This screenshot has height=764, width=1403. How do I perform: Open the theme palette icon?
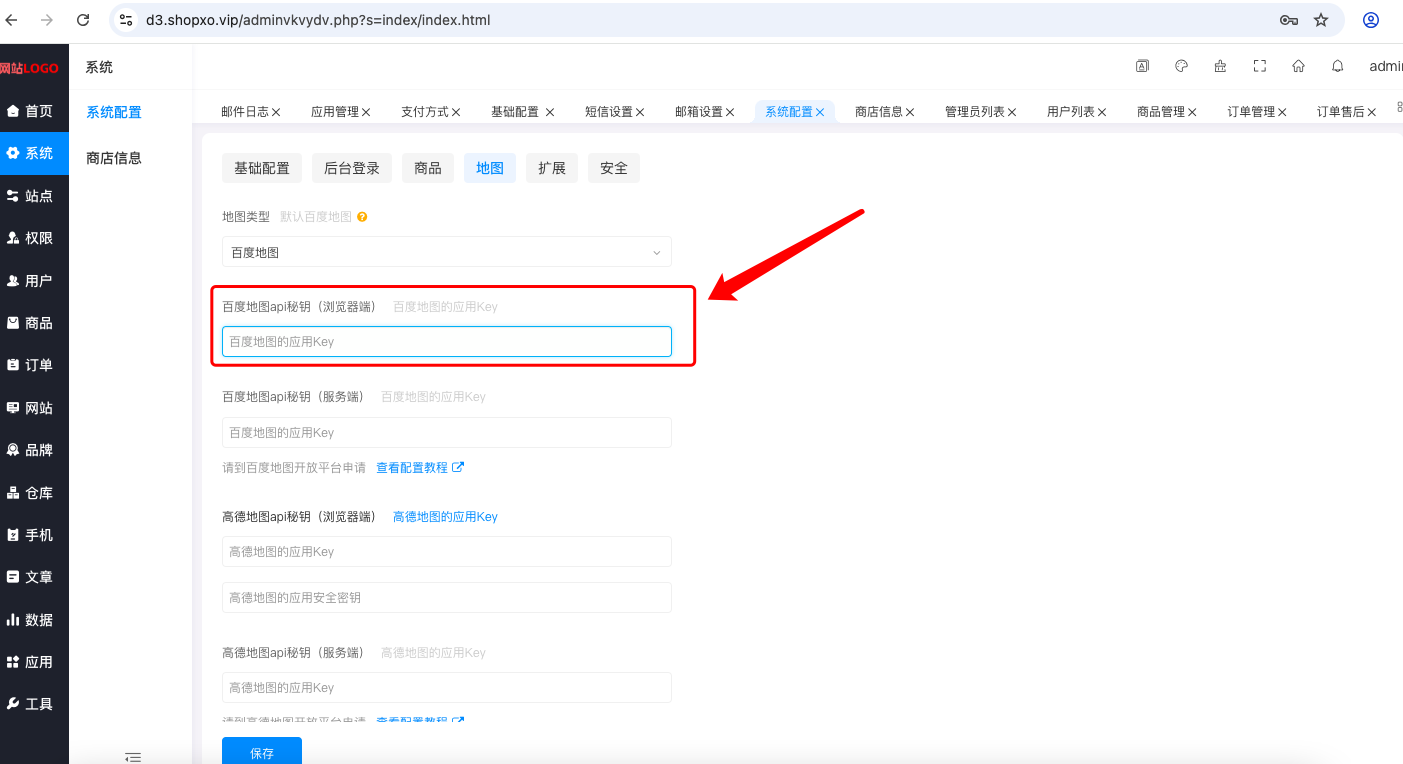click(1181, 66)
